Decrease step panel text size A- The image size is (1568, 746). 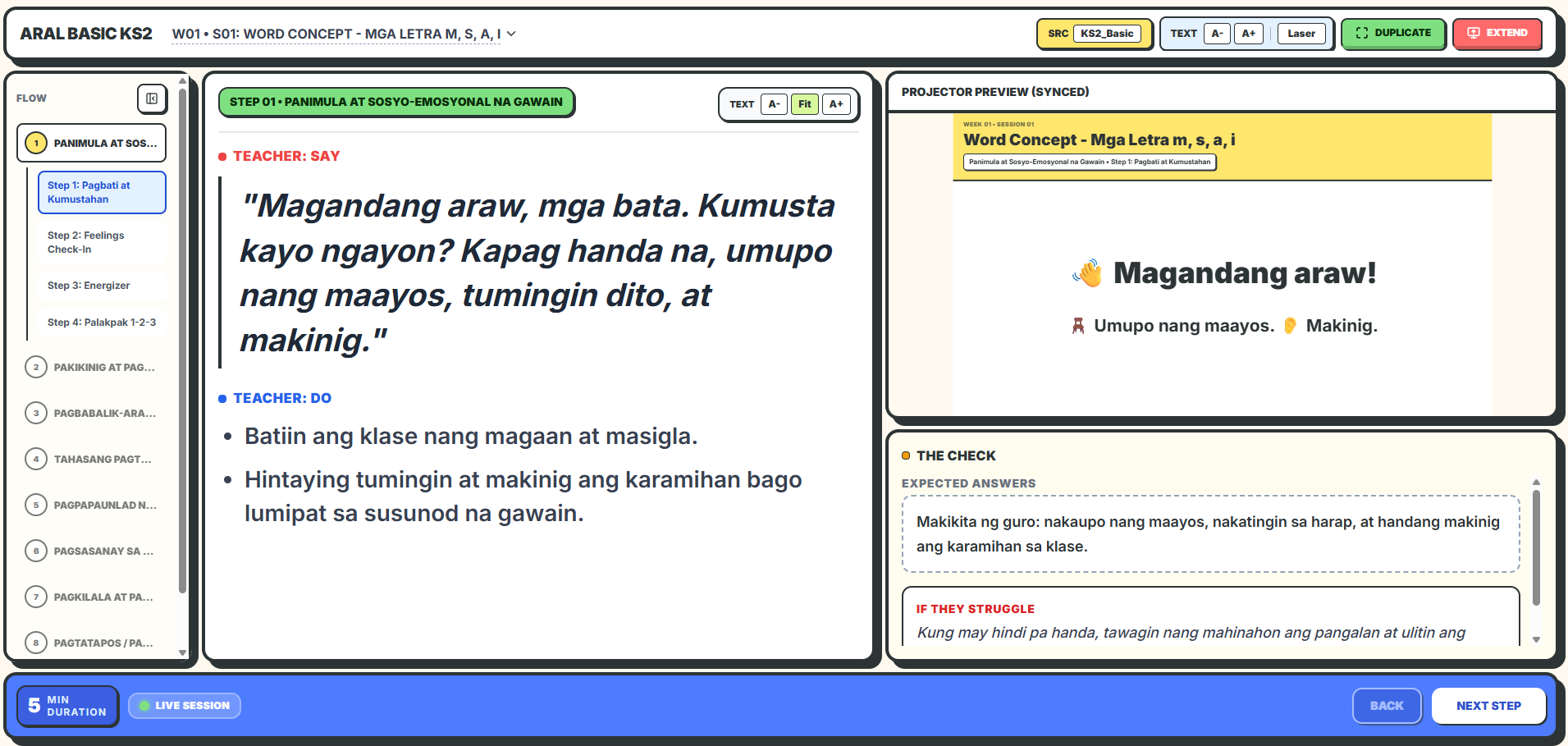click(774, 104)
